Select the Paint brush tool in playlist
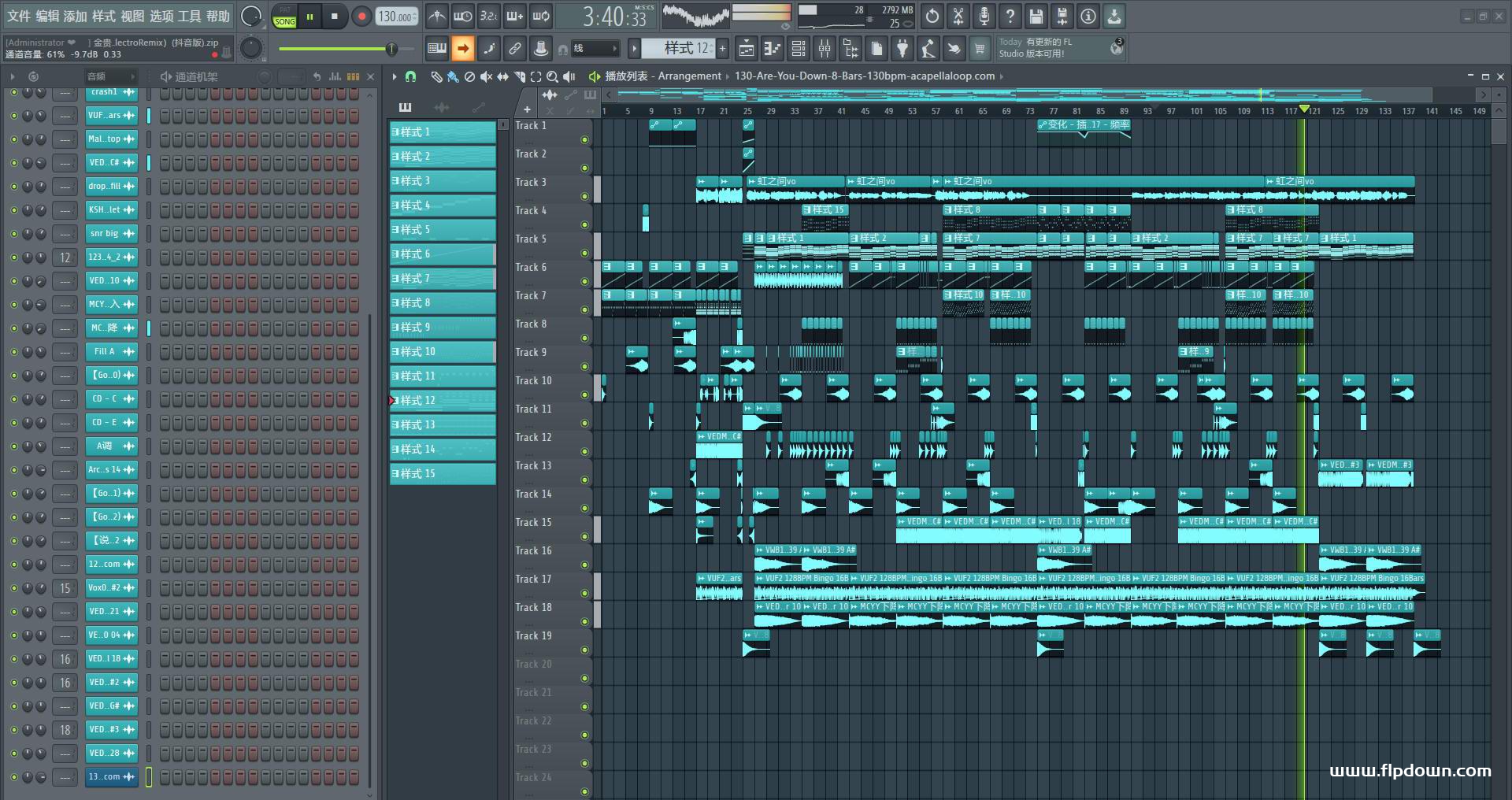Screen dimensions: 1512x800 point(453,76)
